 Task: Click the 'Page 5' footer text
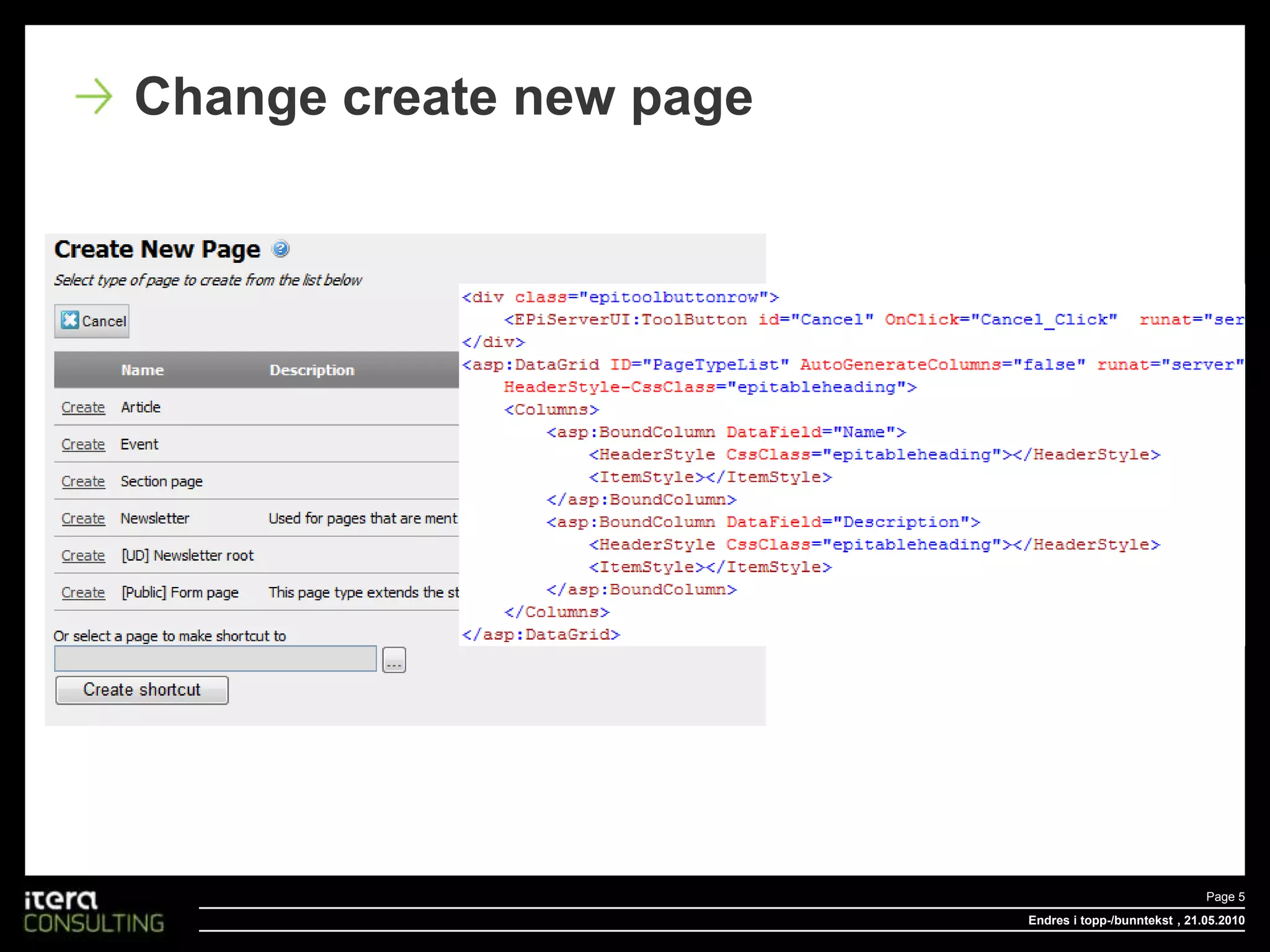pyautogui.click(x=1225, y=897)
